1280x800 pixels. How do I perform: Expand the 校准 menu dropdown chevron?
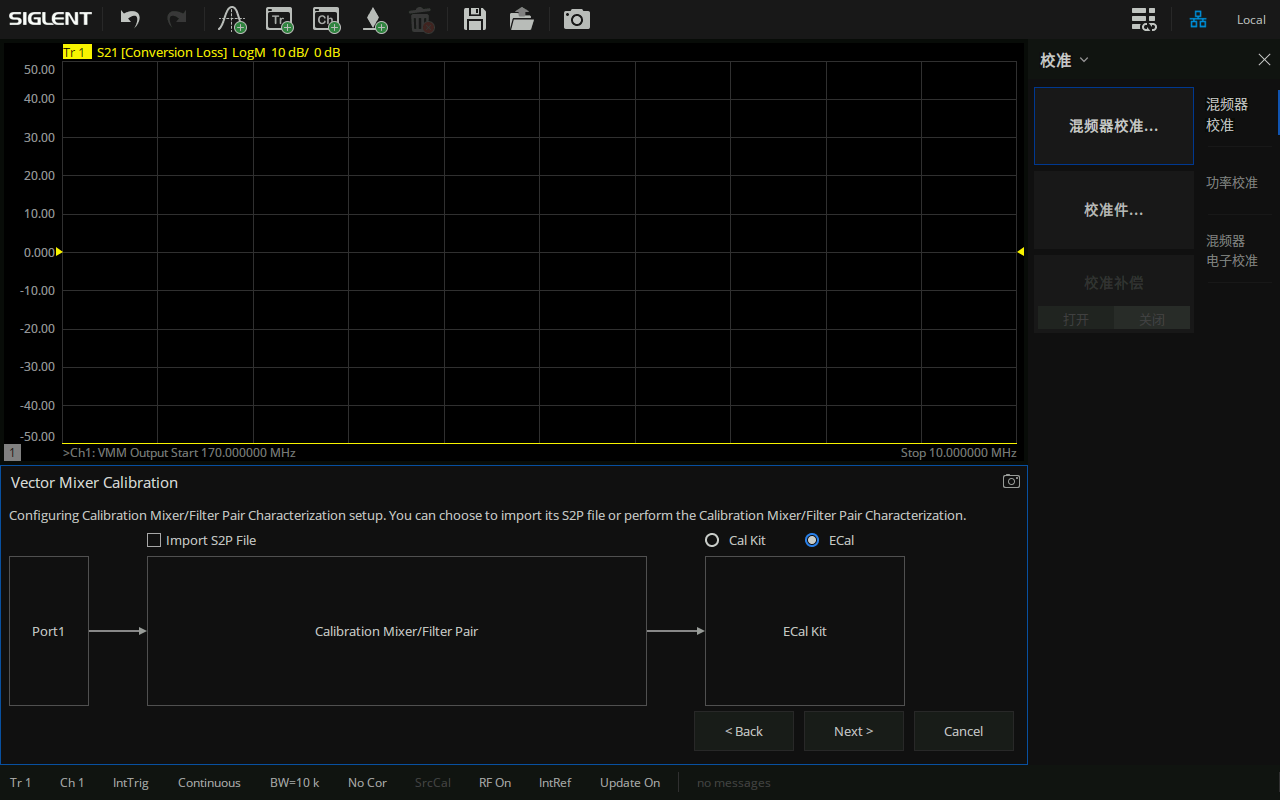pos(1084,60)
